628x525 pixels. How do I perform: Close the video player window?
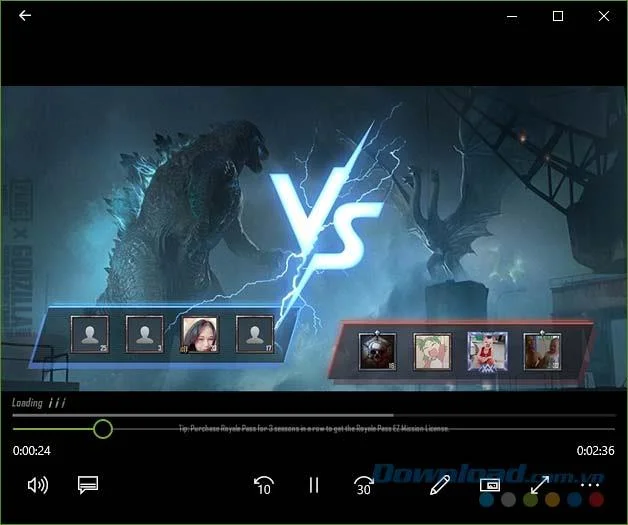pyautogui.click(x=604, y=16)
